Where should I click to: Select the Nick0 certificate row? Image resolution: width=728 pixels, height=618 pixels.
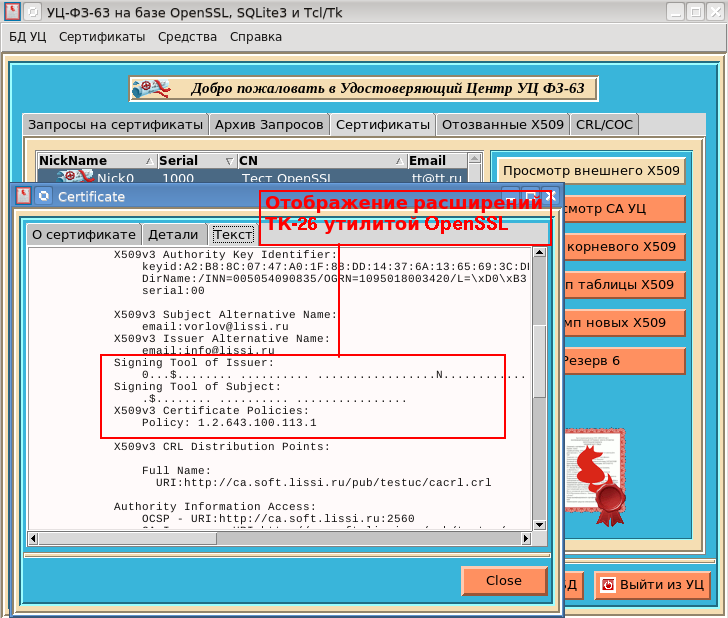(252, 177)
